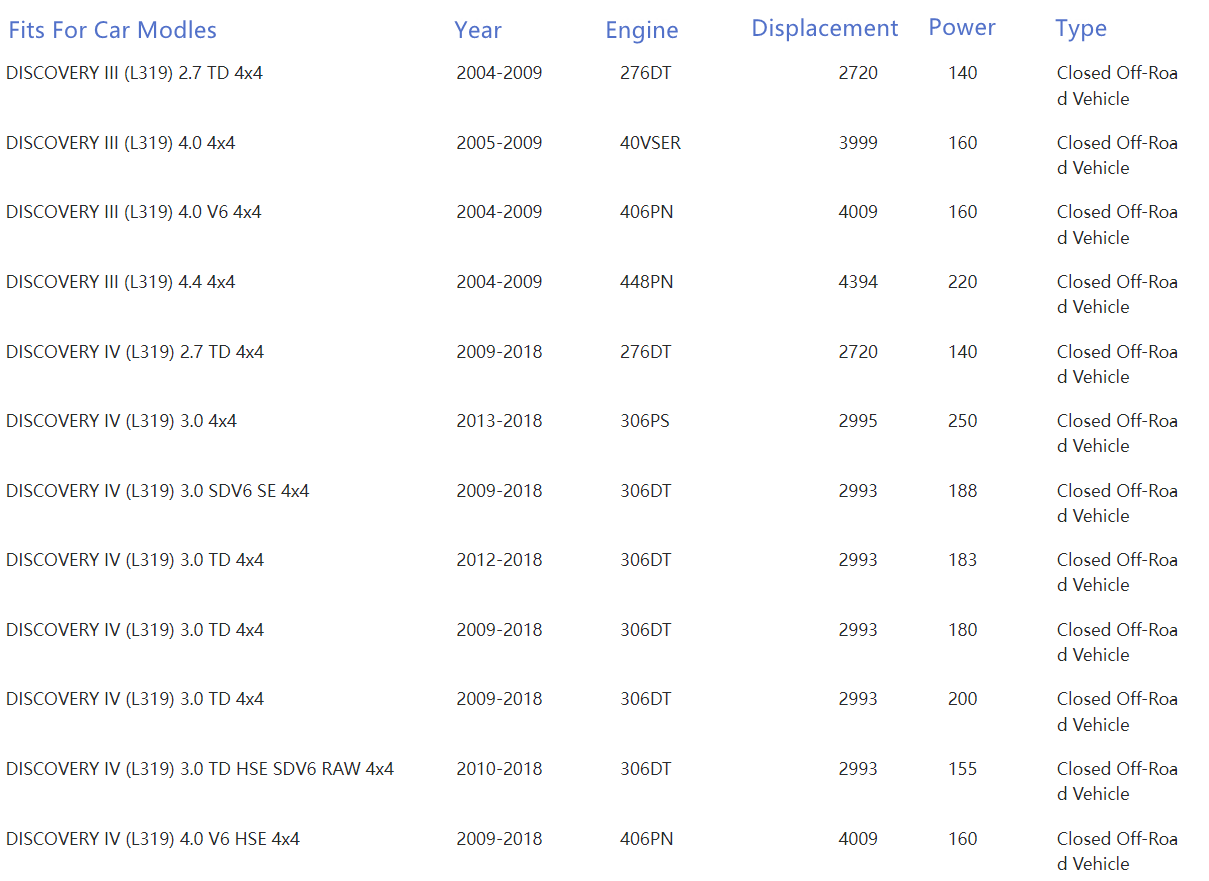Select DISCOVERY IV (L319) 4.0 V6 HSE 4x4
1209x881 pixels.
click(152, 839)
